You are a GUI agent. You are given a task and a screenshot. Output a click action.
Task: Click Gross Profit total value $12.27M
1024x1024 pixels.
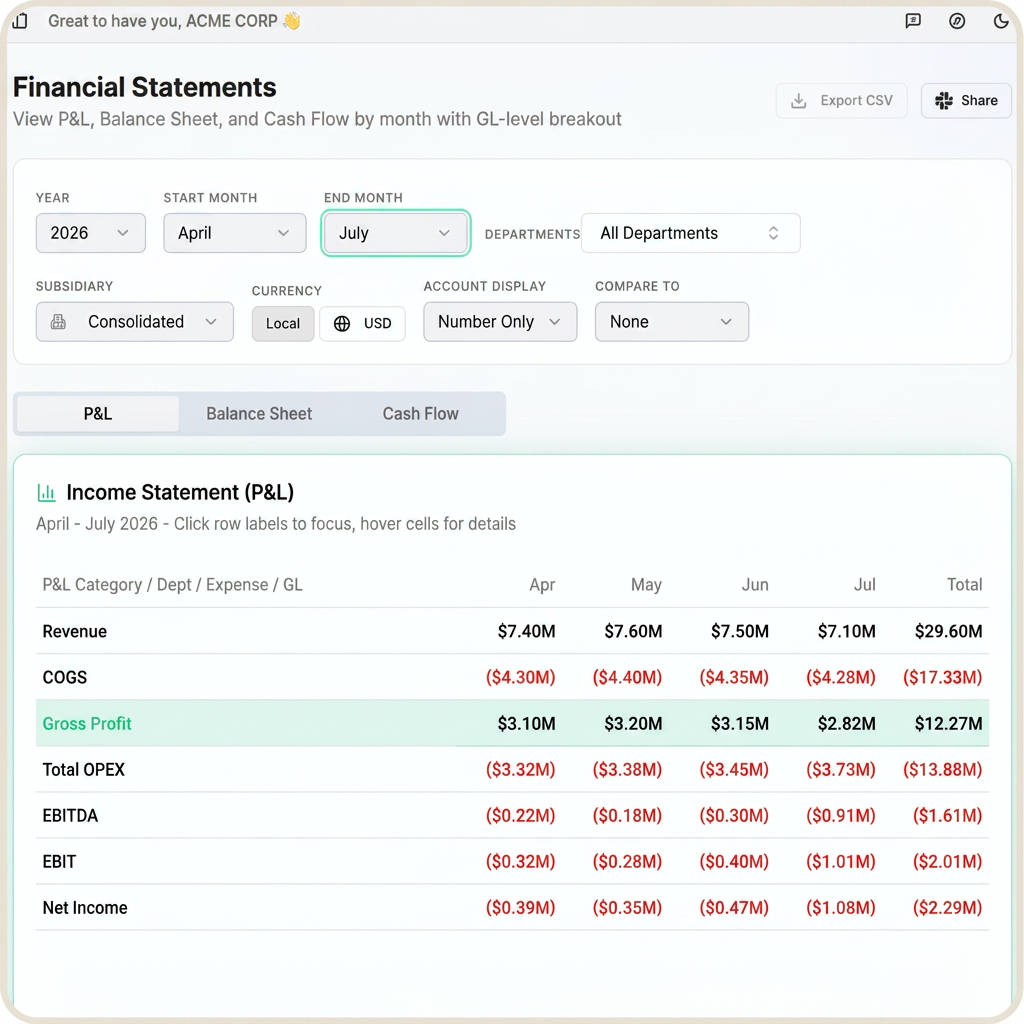[948, 724]
